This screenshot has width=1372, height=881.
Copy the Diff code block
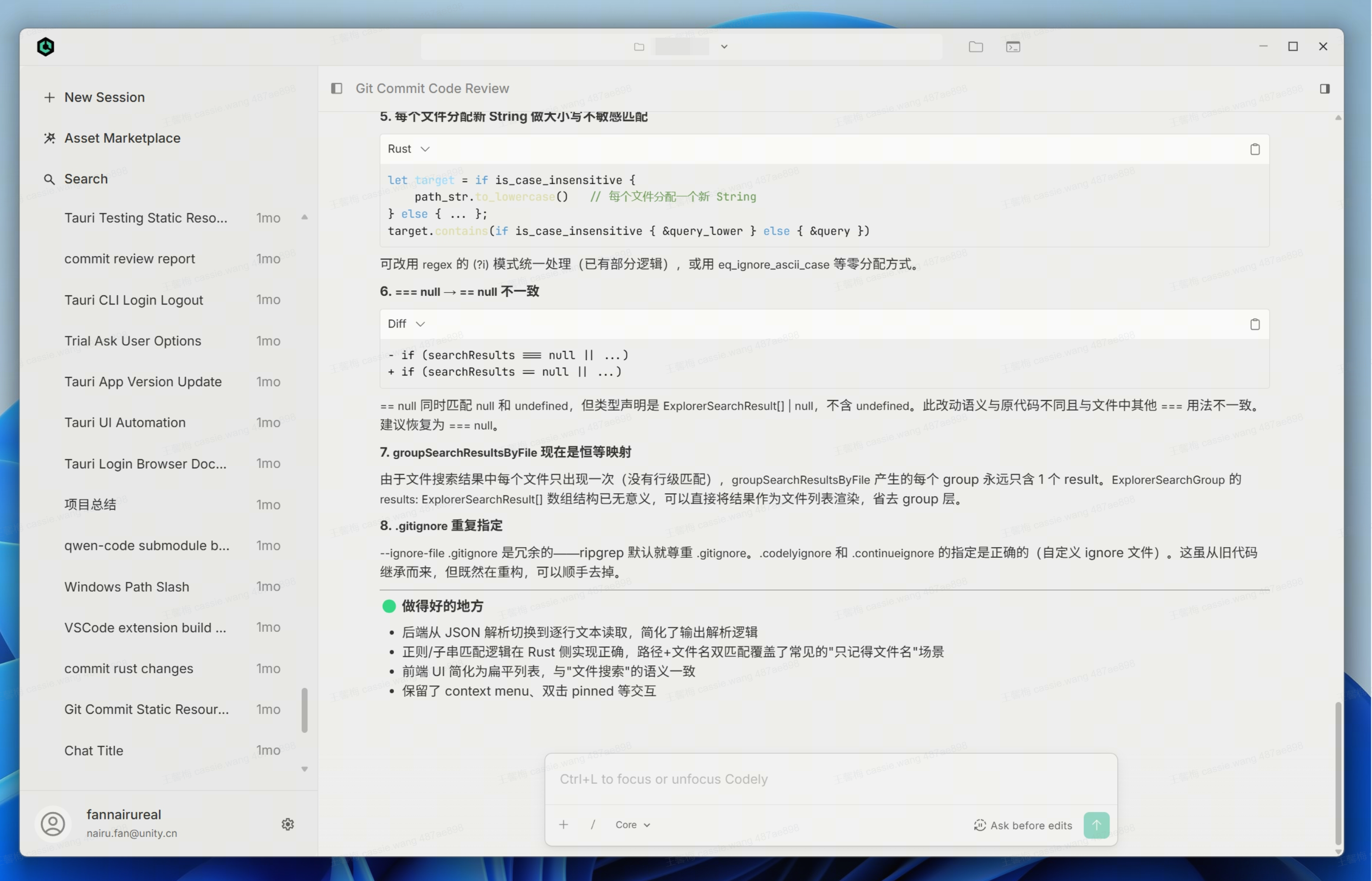(1255, 324)
